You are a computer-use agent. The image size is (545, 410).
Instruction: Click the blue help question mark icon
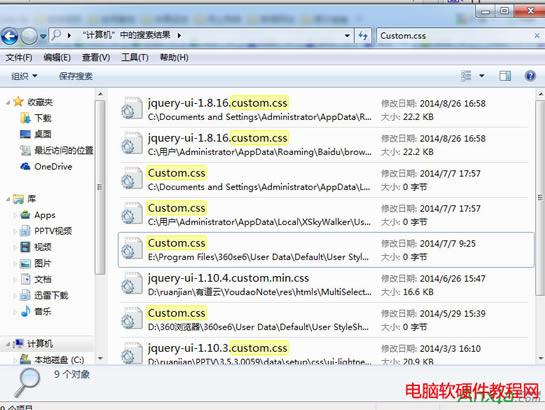pos(530,76)
